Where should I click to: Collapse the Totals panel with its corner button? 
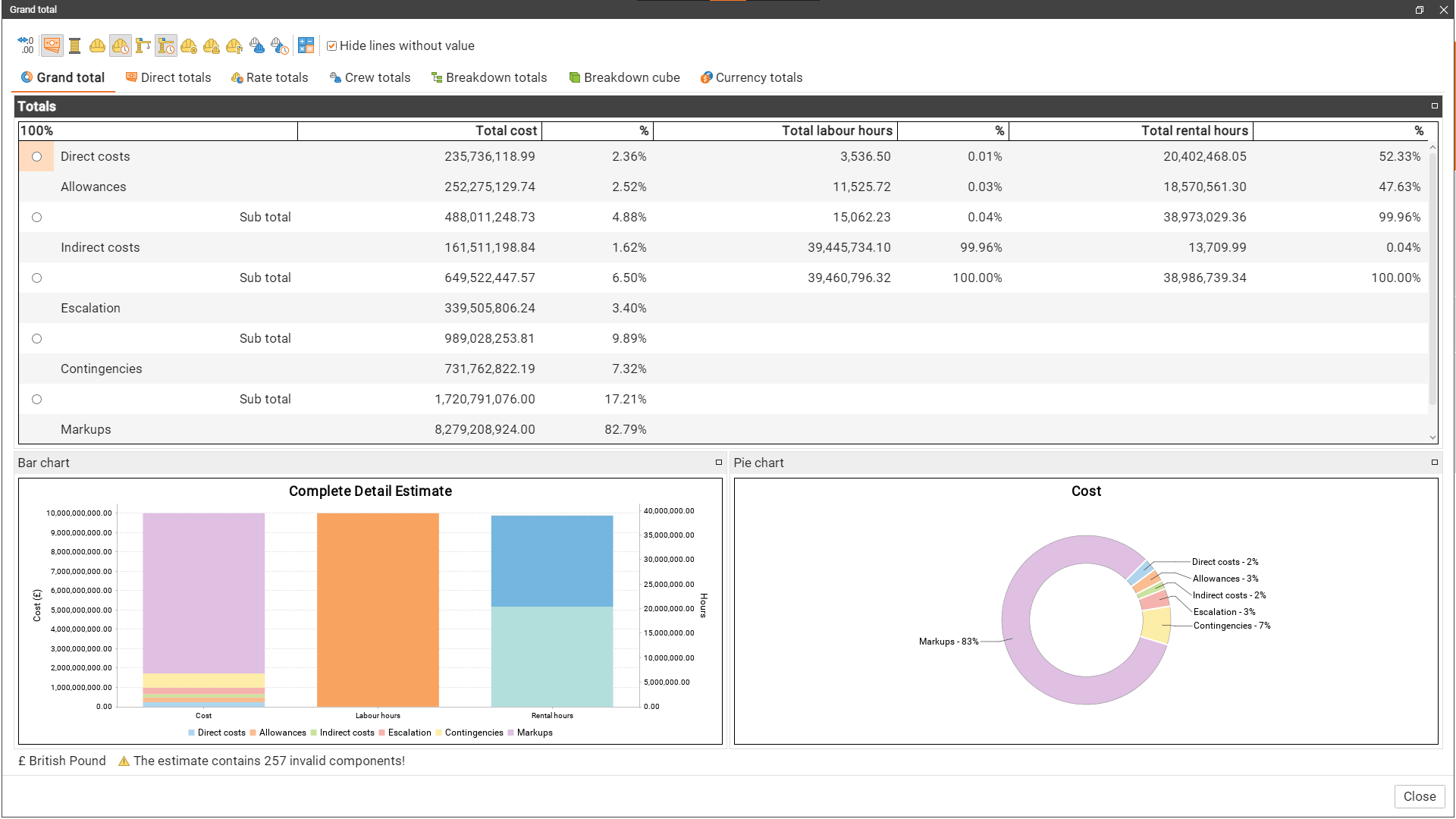click(1435, 106)
